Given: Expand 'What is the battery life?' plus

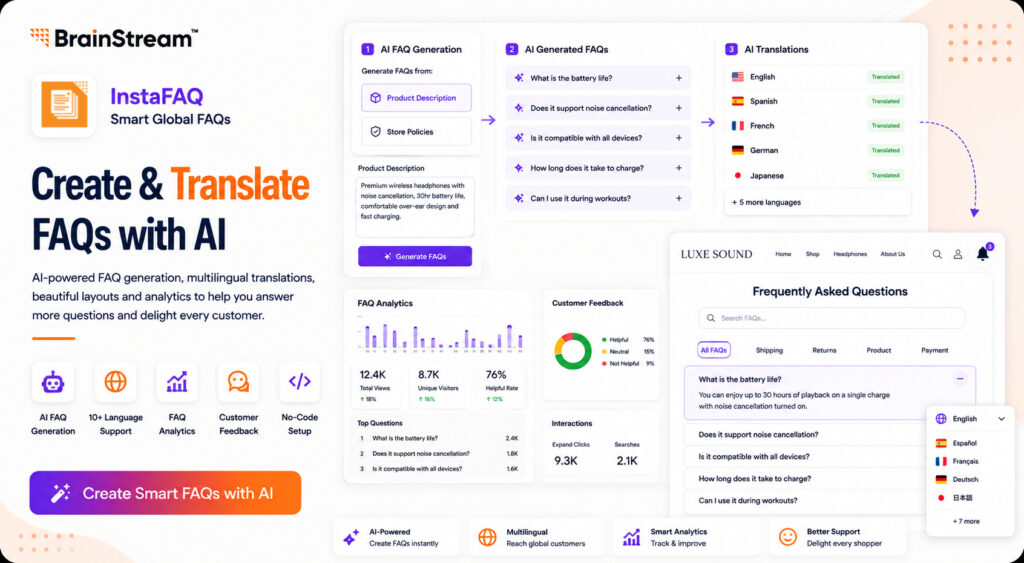Looking at the screenshot, I should [679, 78].
